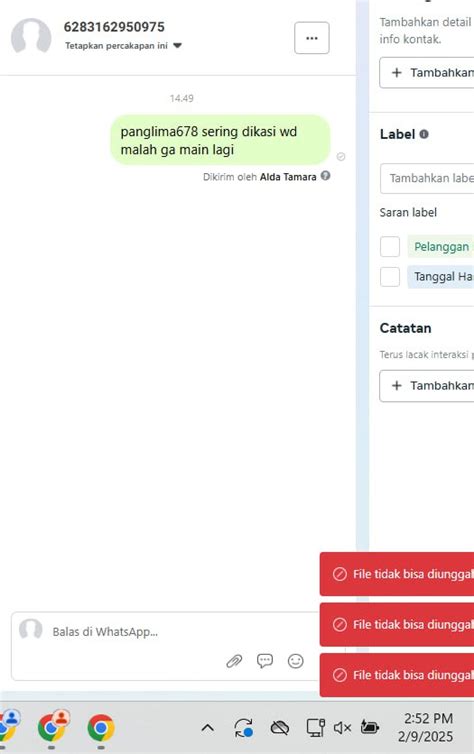Click the info icon beside Label heading

click(x=424, y=134)
